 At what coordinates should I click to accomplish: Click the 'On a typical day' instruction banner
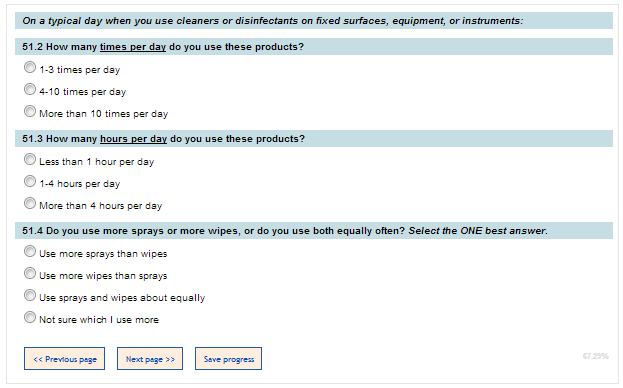314,21
